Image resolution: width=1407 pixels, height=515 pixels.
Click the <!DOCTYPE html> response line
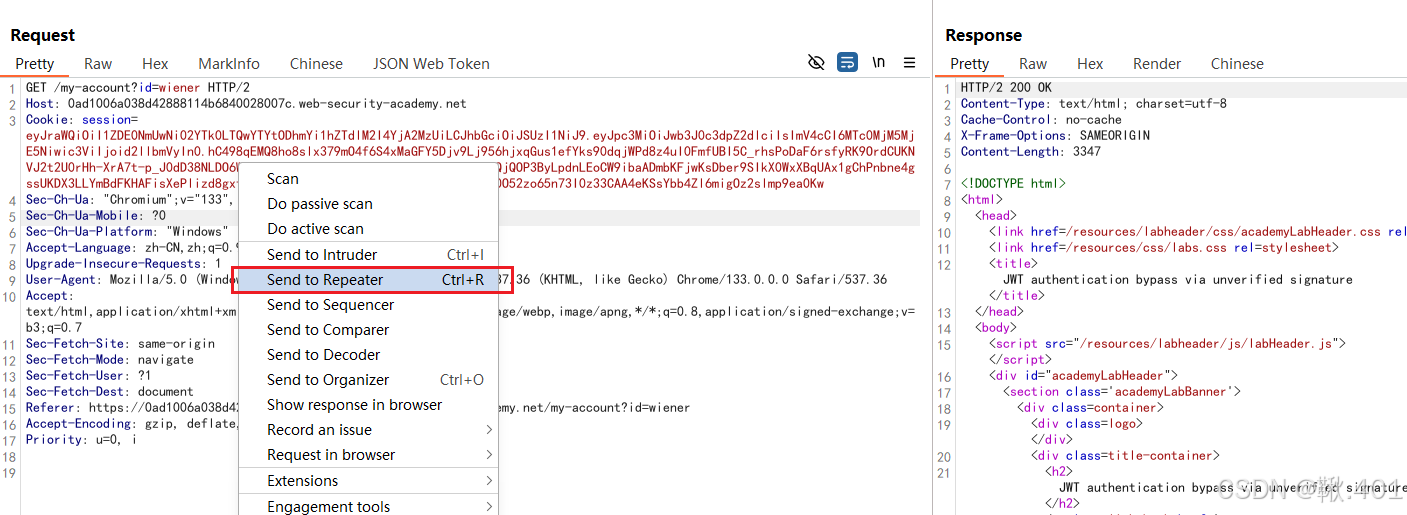(1013, 183)
